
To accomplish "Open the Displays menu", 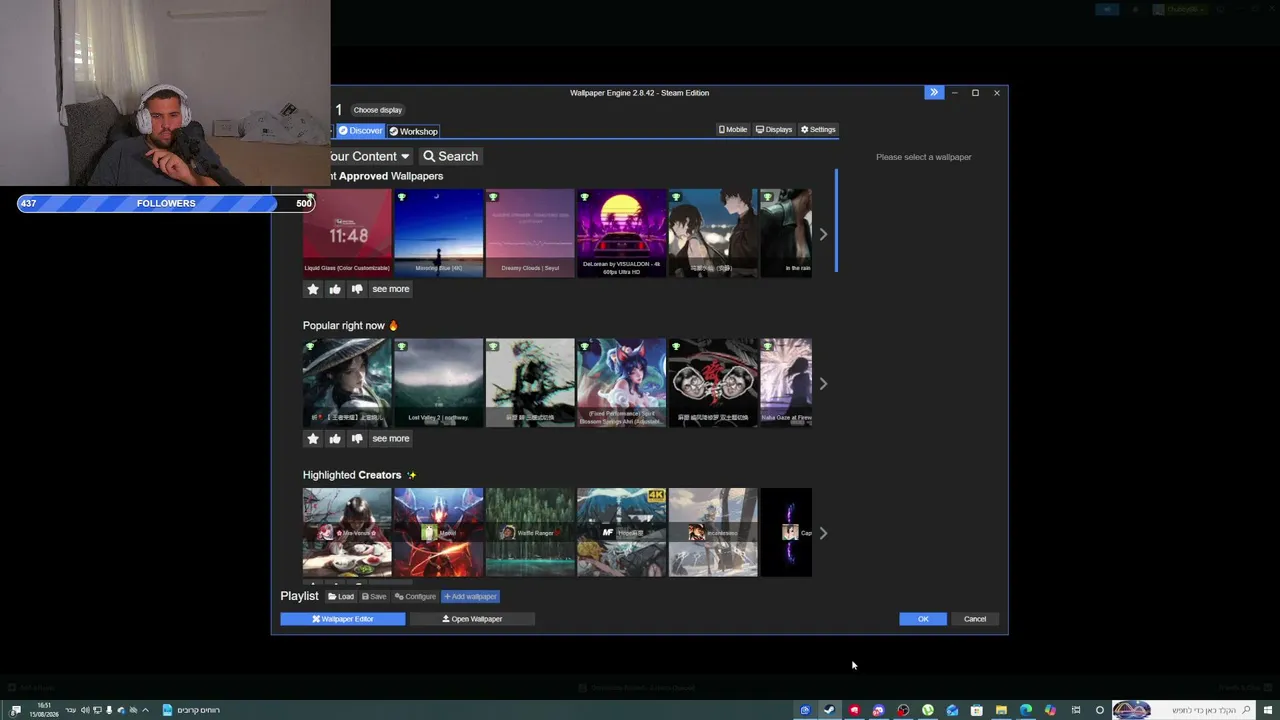I will tap(774, 129).
